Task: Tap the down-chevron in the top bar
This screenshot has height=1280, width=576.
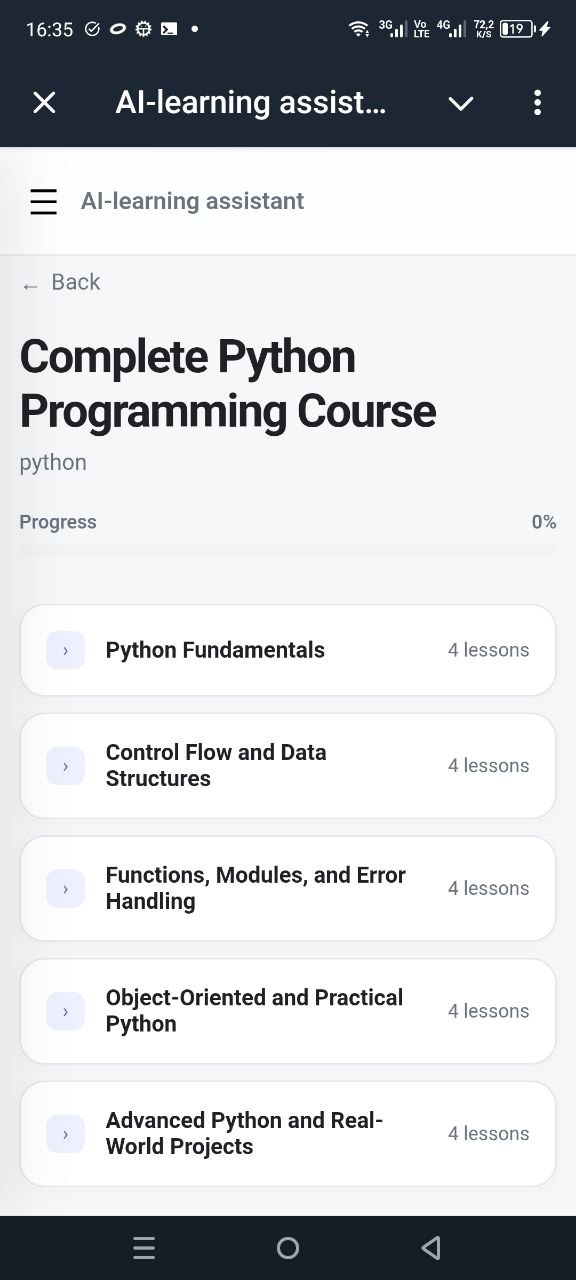Action: pyautogui.click(x=461, y=103)
